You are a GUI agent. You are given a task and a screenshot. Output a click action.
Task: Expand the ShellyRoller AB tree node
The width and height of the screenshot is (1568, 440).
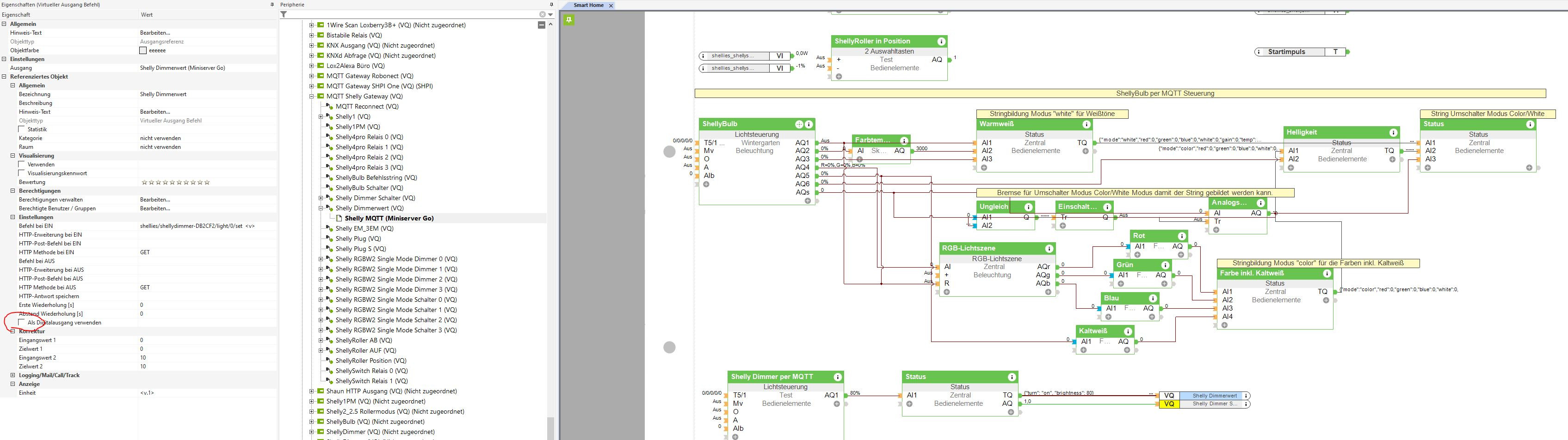(321, 340)
